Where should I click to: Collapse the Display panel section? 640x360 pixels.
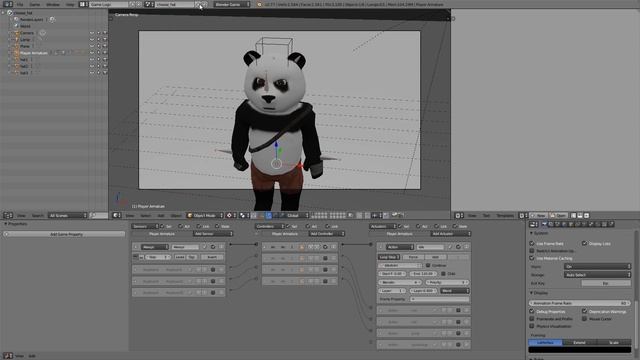[531, 293]
